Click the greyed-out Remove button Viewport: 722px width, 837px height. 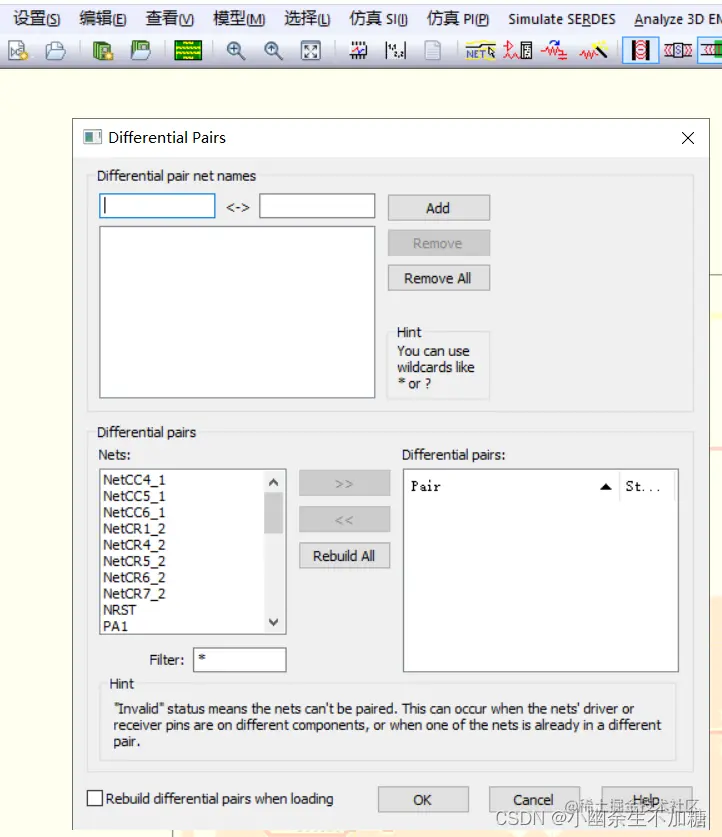pyautogui.click(x=439, y=243)
